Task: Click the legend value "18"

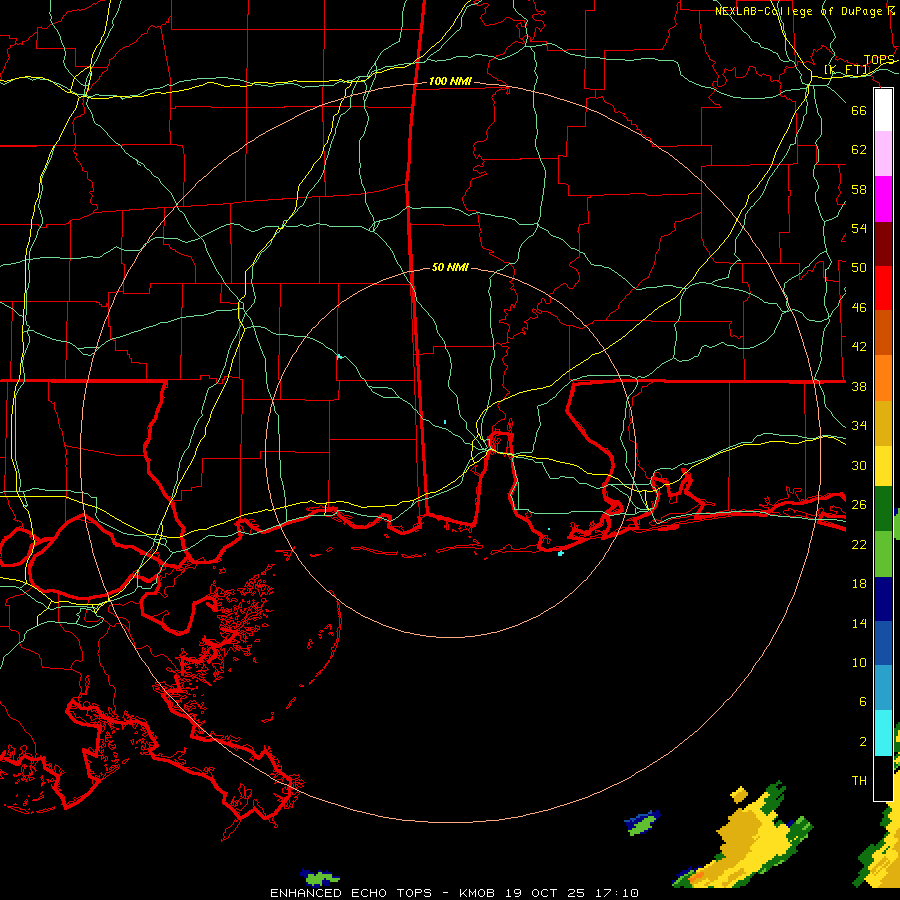Action: 859,584
